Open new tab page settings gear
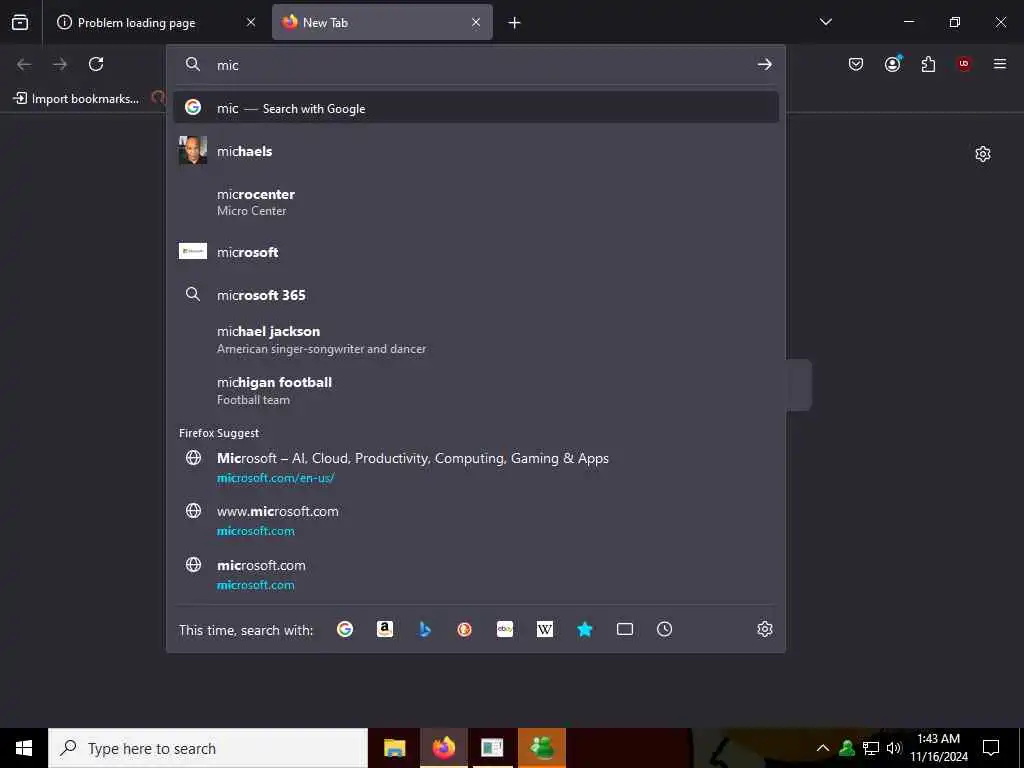Screen dimensions: 1024x768 [983, 154]
